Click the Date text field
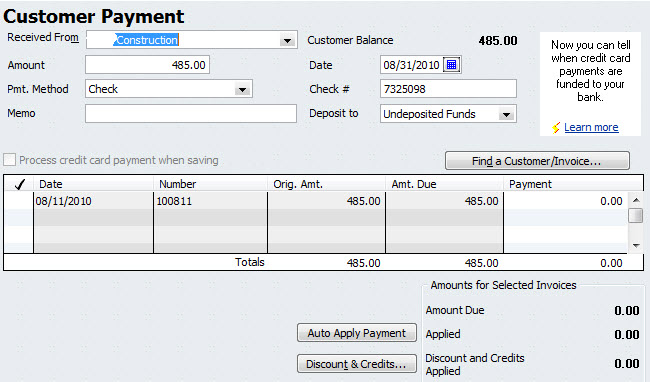The height and width of the screenshot is (382, 650). (x=411, y=65)
